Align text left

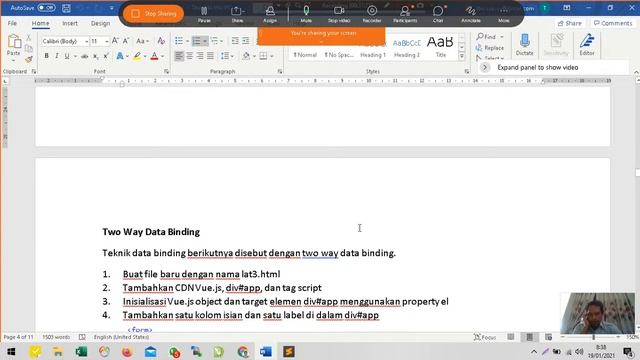179,56
